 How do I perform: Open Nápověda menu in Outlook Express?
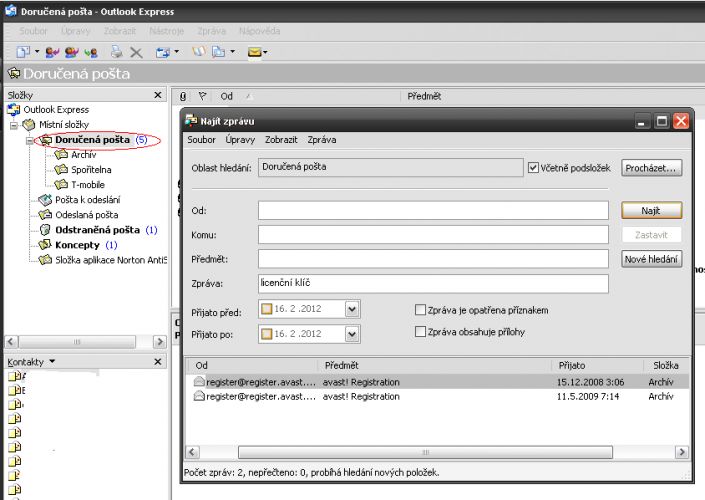pos(259,31)
